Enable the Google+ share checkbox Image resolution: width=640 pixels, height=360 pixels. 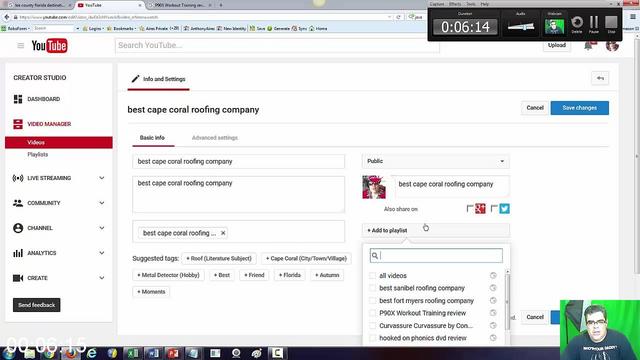pyautogui.click(x=470, y=209)
